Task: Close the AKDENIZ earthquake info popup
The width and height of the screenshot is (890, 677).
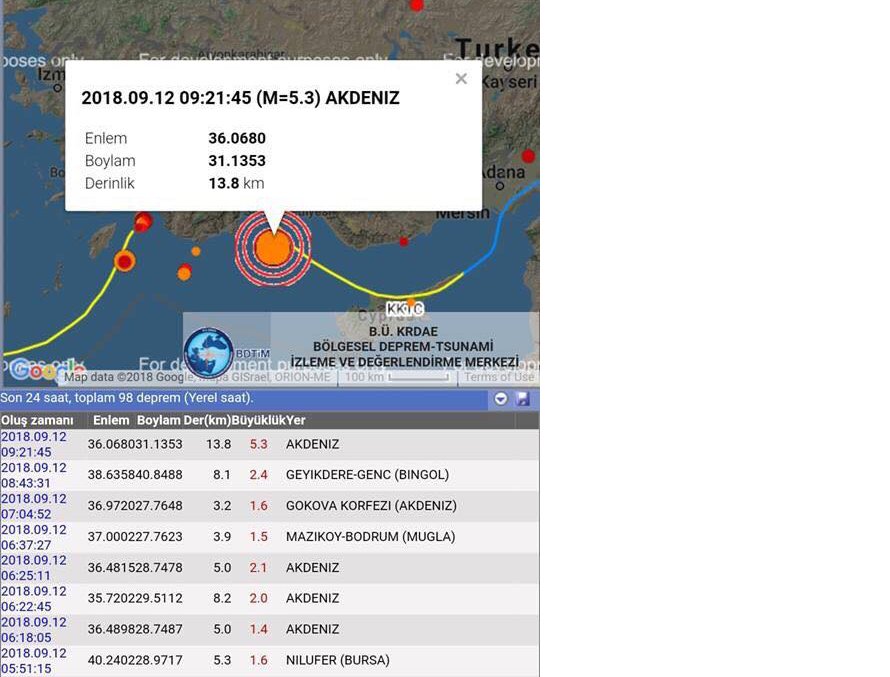Action: [x=461, y=79]
